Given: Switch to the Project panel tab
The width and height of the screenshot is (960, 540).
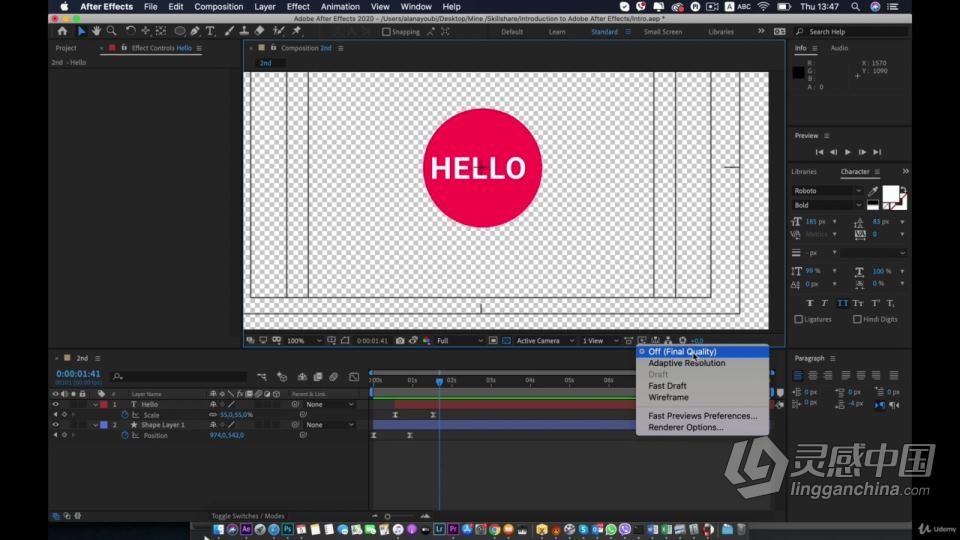Looking at the screenshot, I should [66, 48].
